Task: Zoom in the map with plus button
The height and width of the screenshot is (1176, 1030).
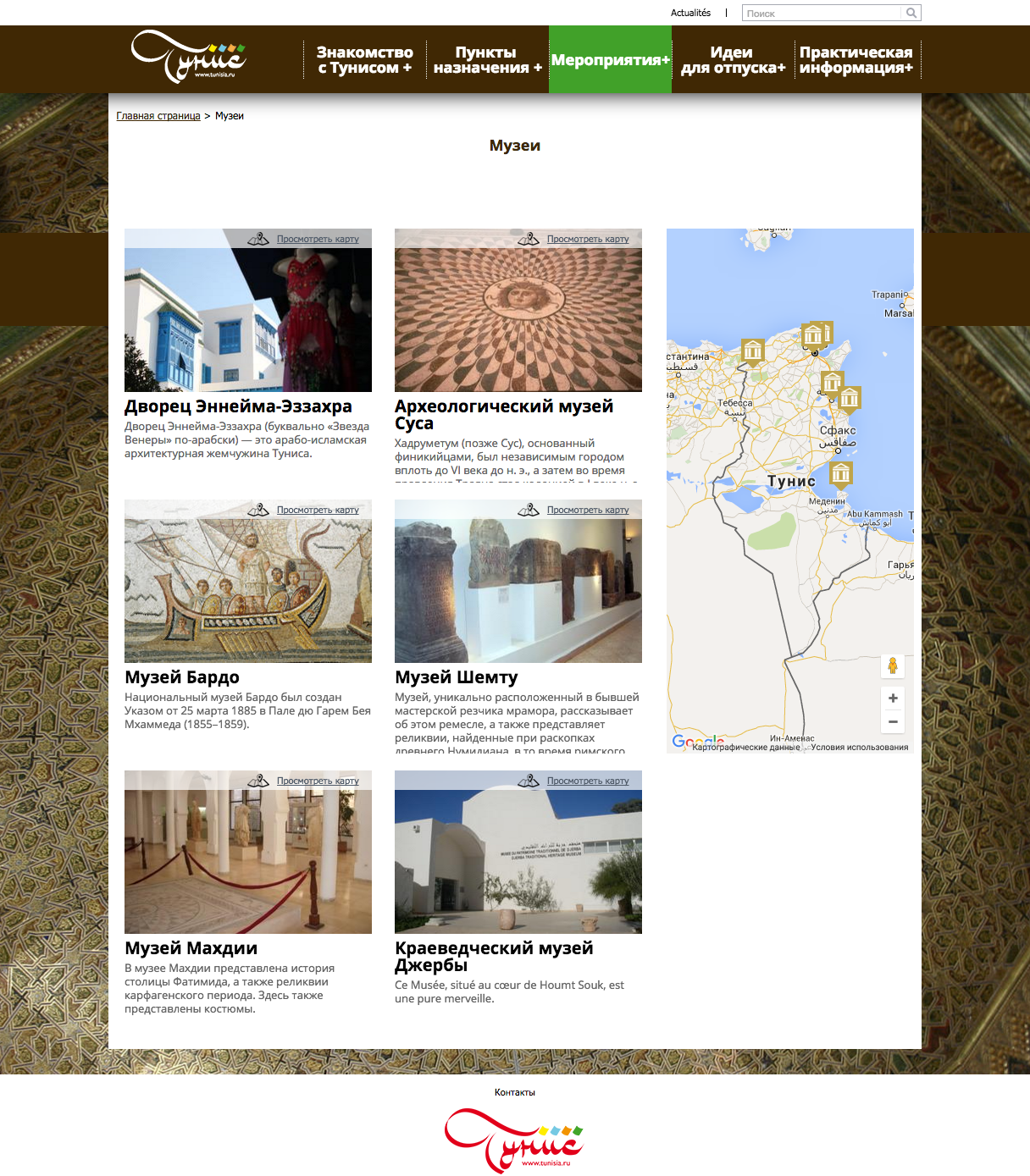Action: (x=893, y=698)
